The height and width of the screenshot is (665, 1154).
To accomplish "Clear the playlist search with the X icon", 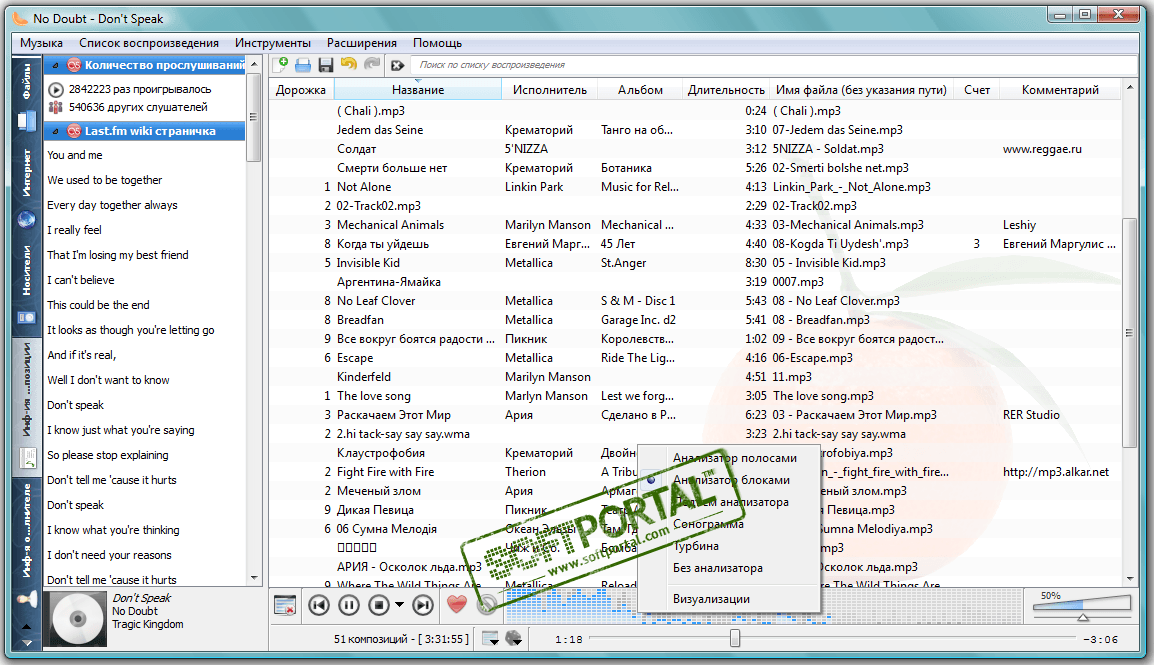I will point(397,65).
